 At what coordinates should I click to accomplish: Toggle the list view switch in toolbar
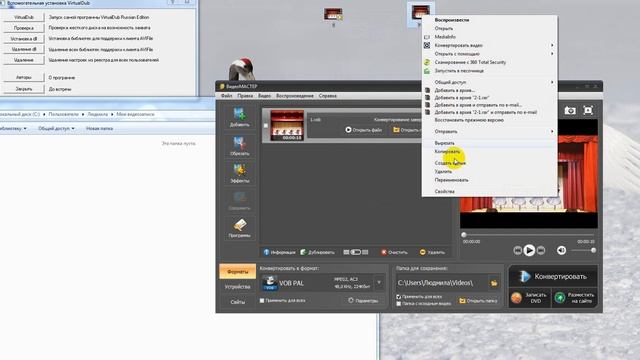pyautogui.click(x=356, y=252)
